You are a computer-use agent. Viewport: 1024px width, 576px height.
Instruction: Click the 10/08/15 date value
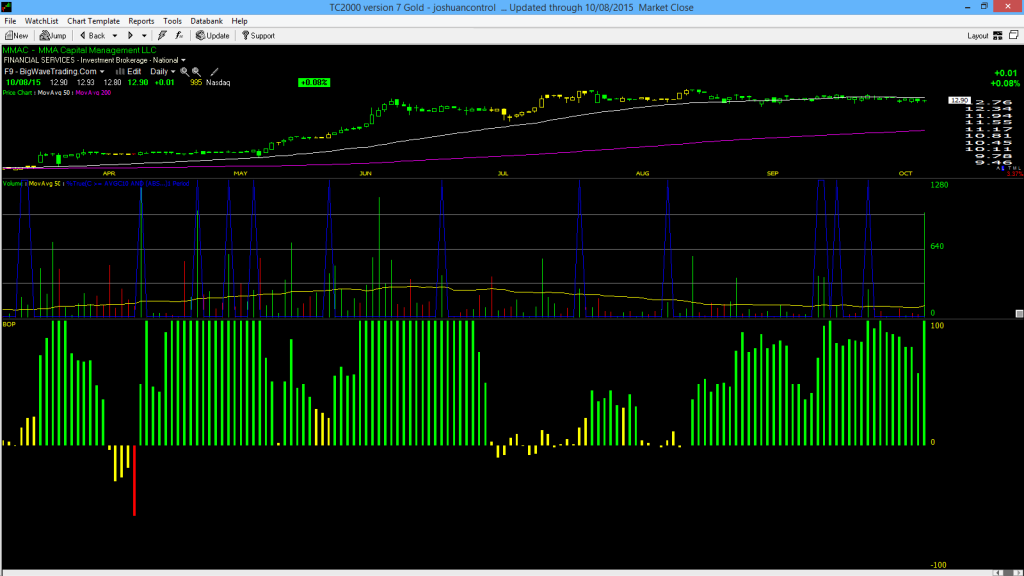[x=23, y=83]
